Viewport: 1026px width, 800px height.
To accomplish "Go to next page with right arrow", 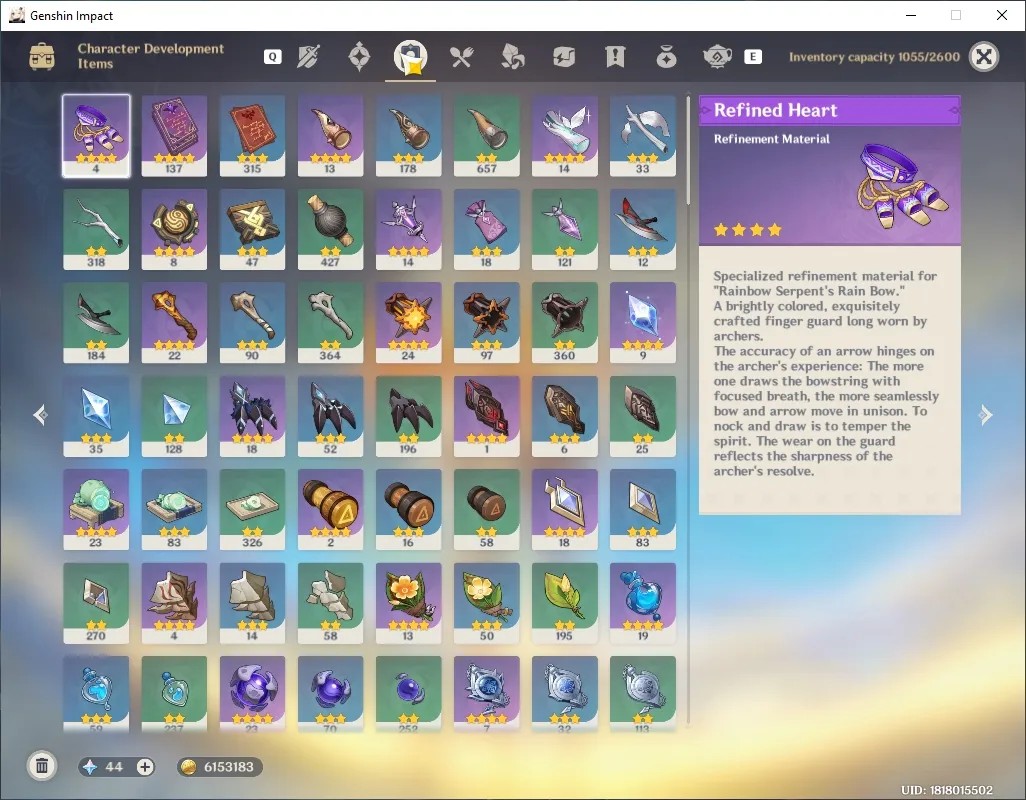I will pos(985,415).
